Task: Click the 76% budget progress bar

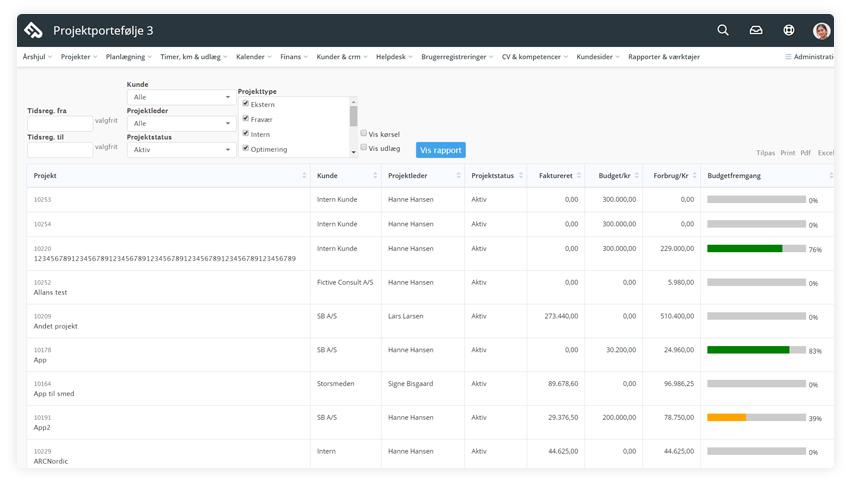Action: (756, 248)
